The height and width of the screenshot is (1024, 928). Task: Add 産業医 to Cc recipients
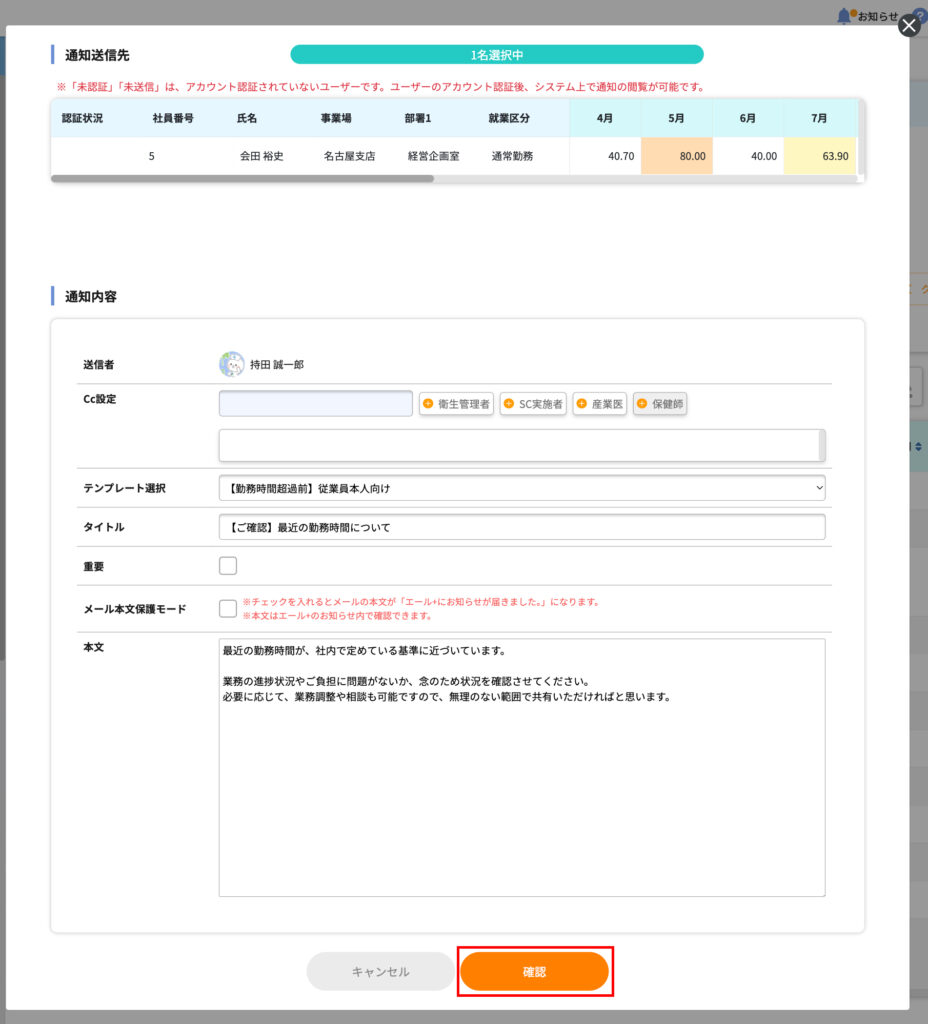pyautogui.click(x=582, y=404)
